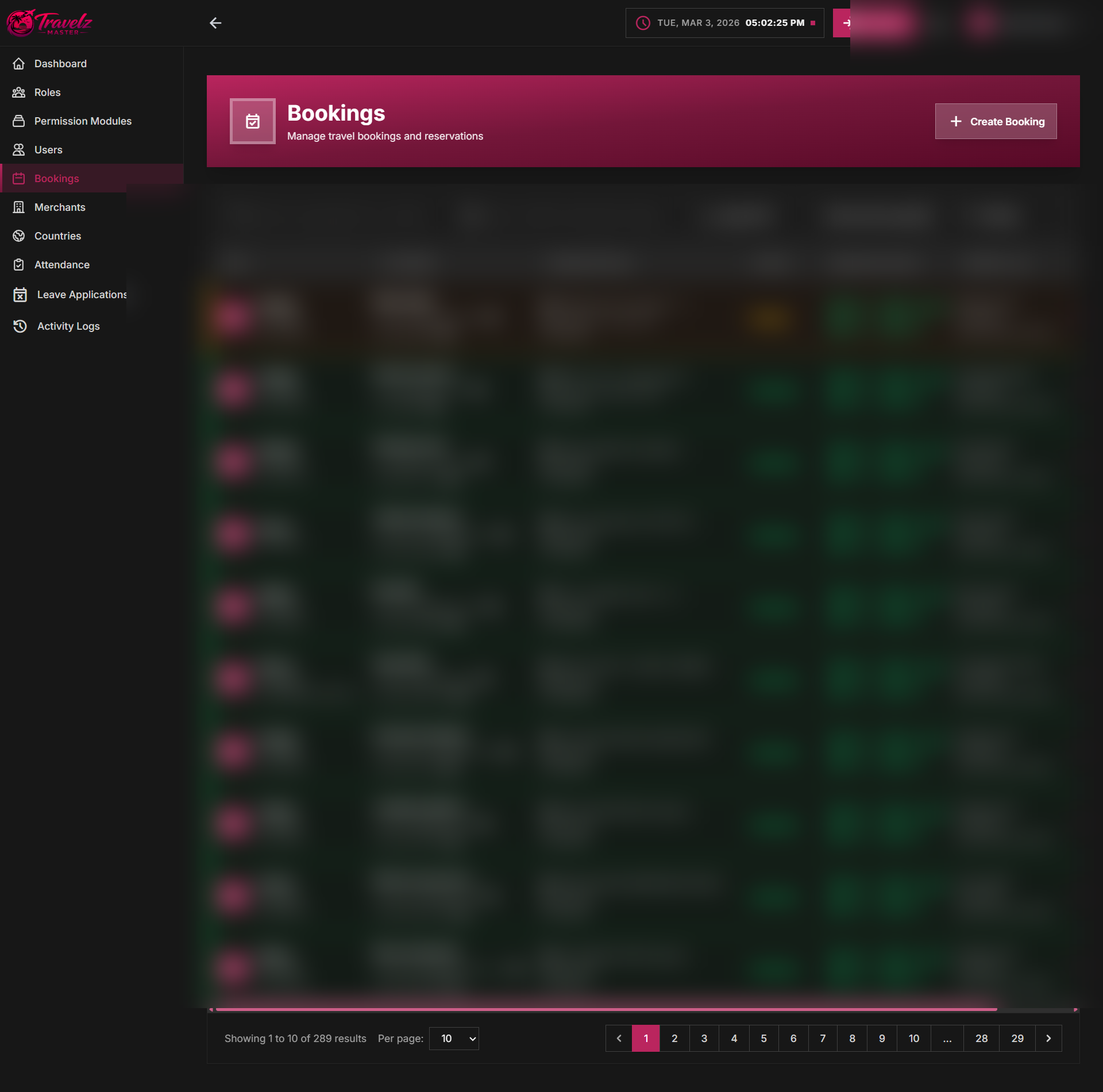Screen dimensions: 1103x1092
Task: Click the Dashboard home icon
Action: [19, 64]
